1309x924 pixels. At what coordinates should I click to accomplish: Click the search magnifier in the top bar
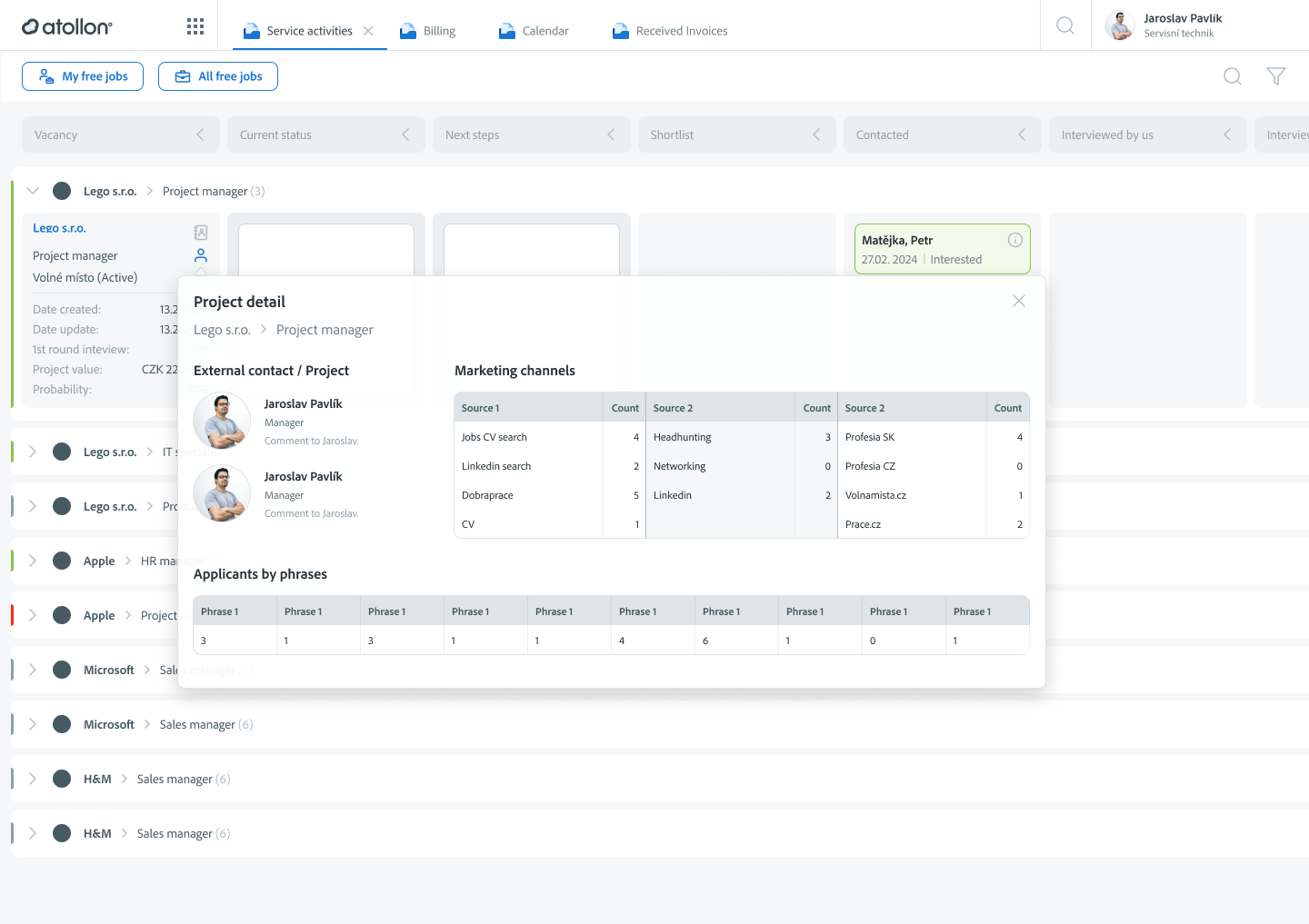pyautogui.click(x=1064, y=25)
